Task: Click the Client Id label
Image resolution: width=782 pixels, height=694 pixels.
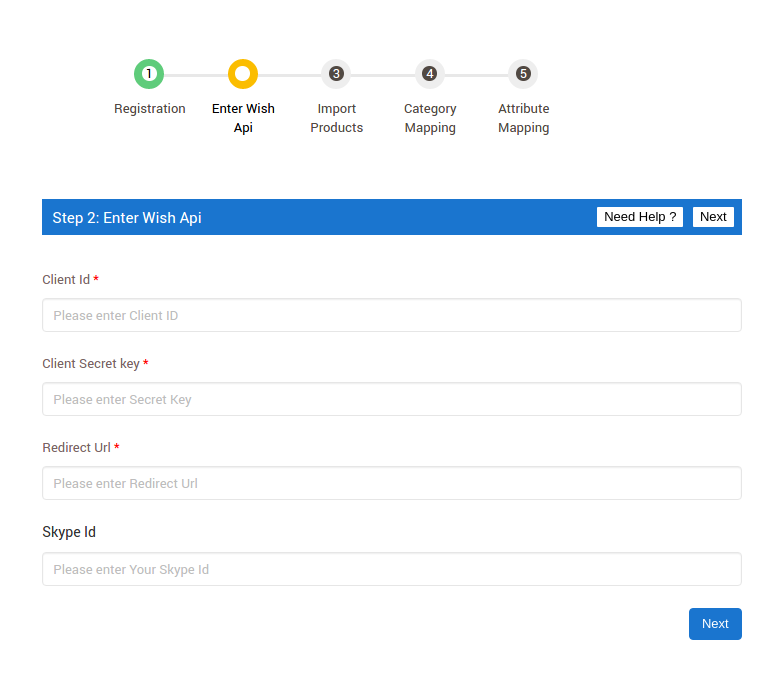Action: pyautogui.click(x=66, y=280)
